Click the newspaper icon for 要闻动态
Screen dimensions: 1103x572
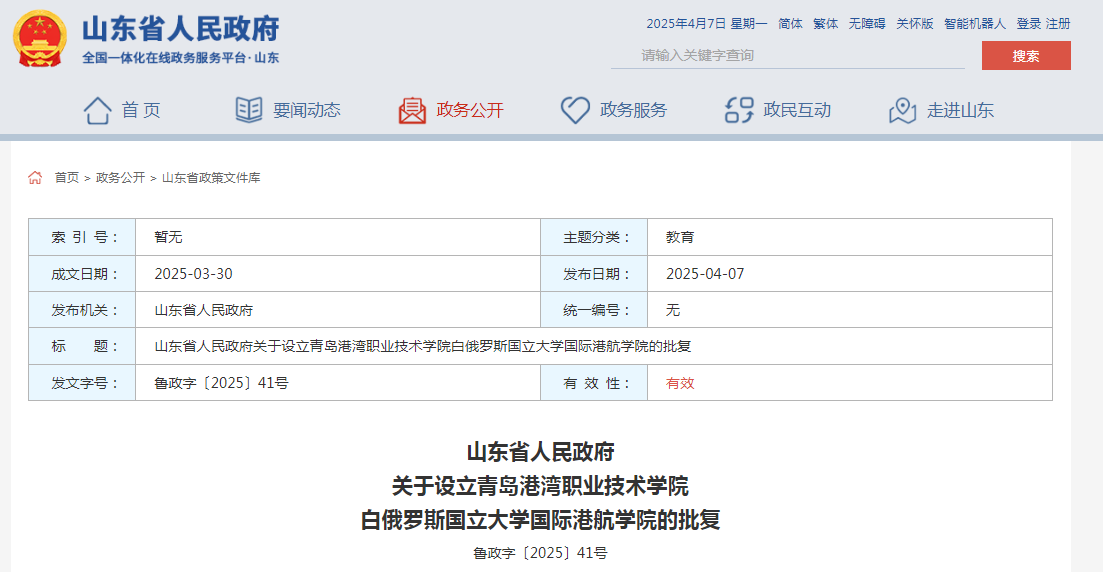(249, 110)
